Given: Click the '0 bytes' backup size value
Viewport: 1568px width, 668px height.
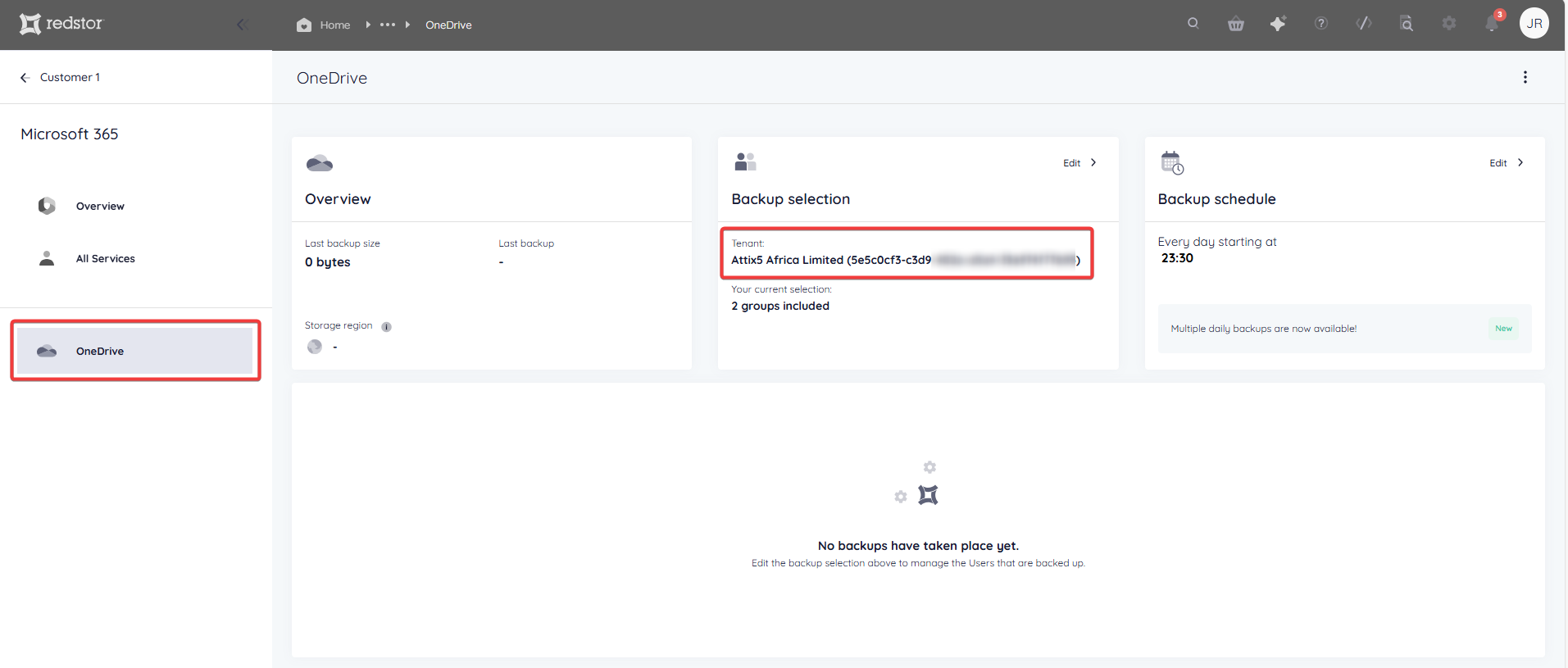Looking at the screenshot, I should point(328,262).
